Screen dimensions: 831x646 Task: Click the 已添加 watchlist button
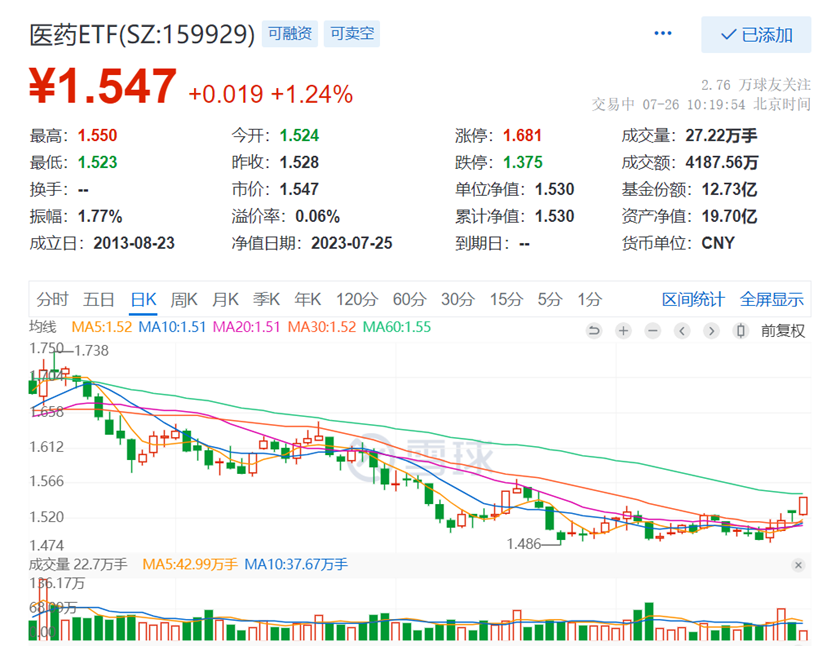[x=756, y=34]
